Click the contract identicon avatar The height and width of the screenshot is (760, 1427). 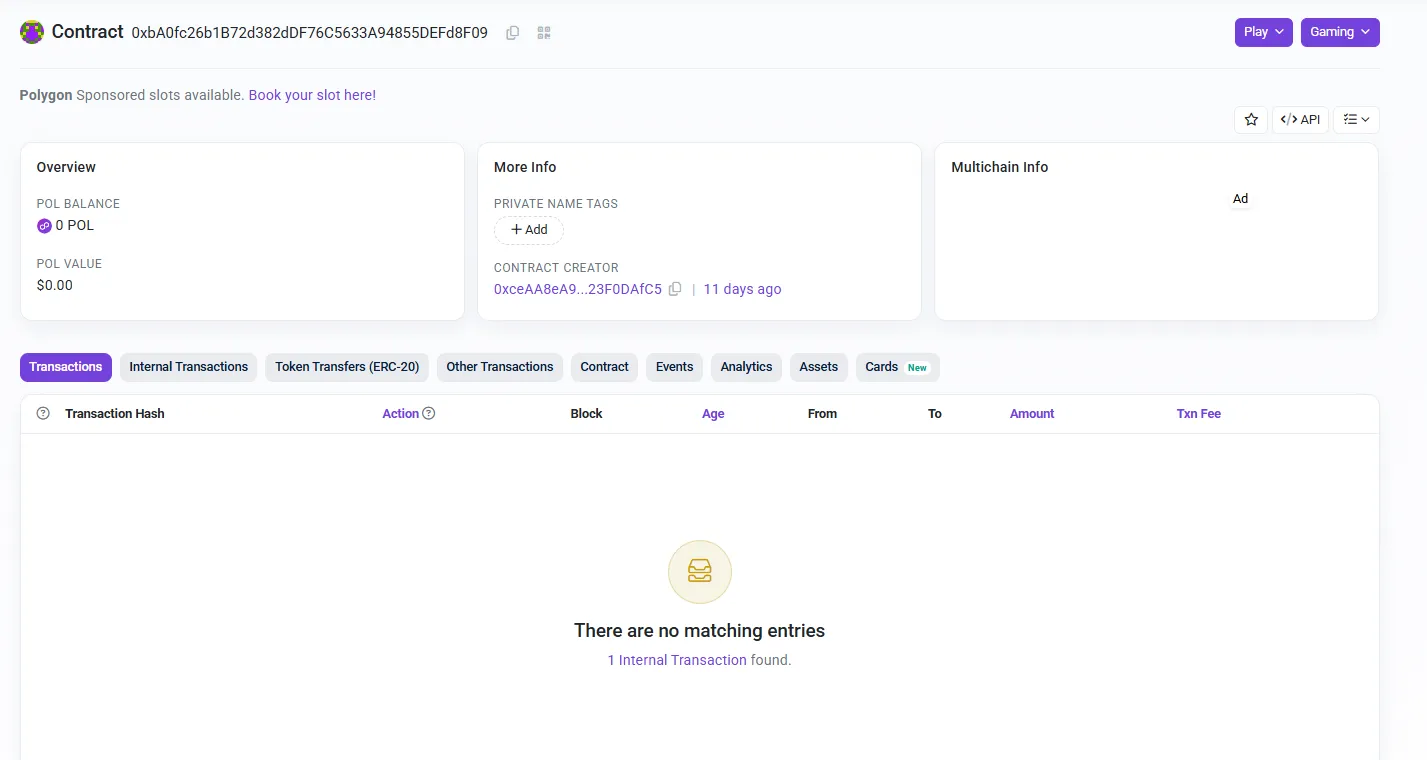point(32,32)
